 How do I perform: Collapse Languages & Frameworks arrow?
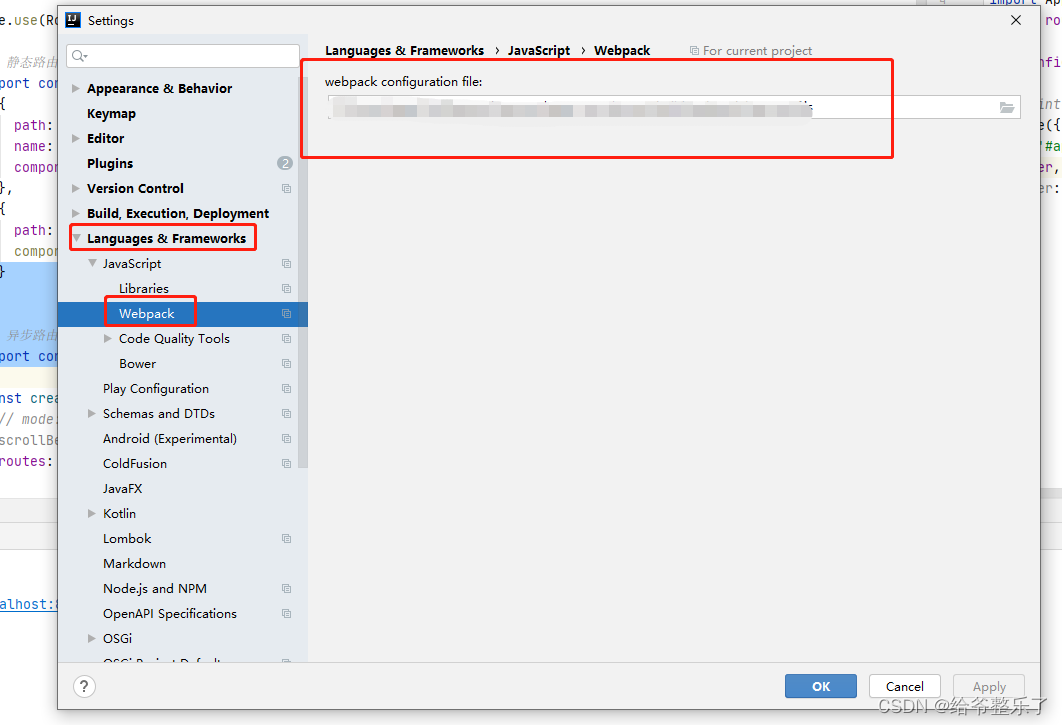pyautogui.click(x=77, y=239)
